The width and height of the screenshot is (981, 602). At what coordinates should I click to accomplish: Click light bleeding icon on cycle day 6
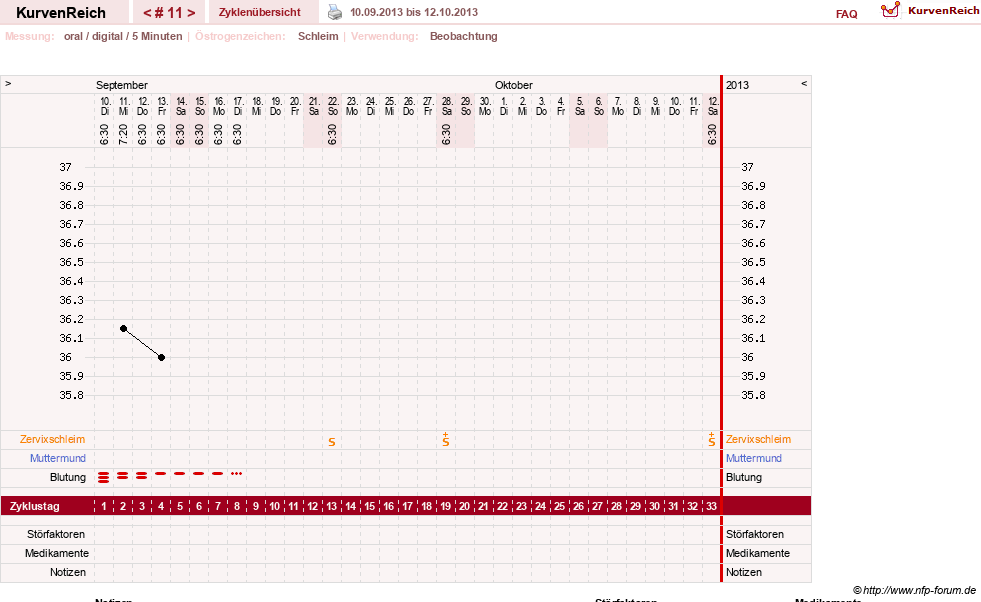[198, 474]
